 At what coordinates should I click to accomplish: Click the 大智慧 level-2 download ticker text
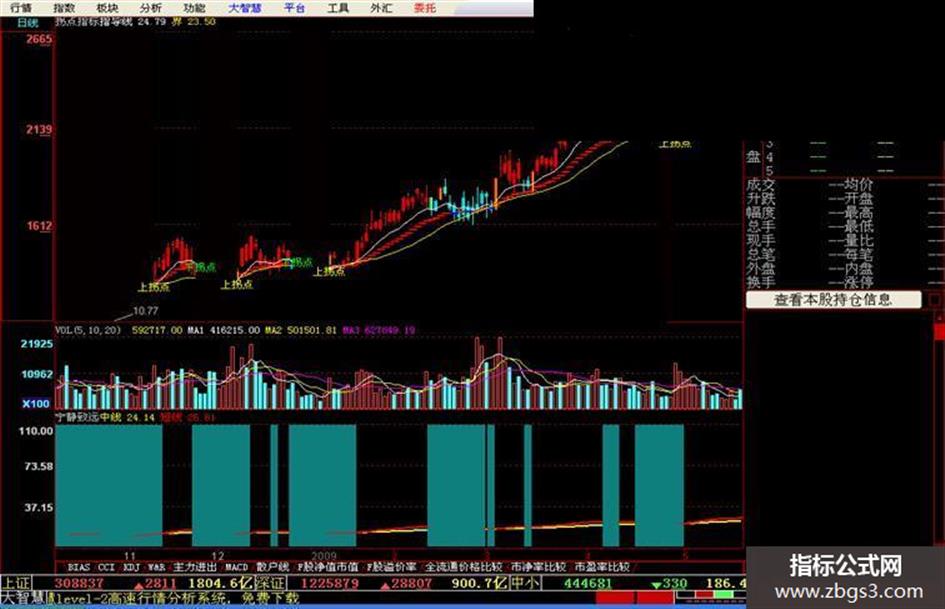pos(150,598)
